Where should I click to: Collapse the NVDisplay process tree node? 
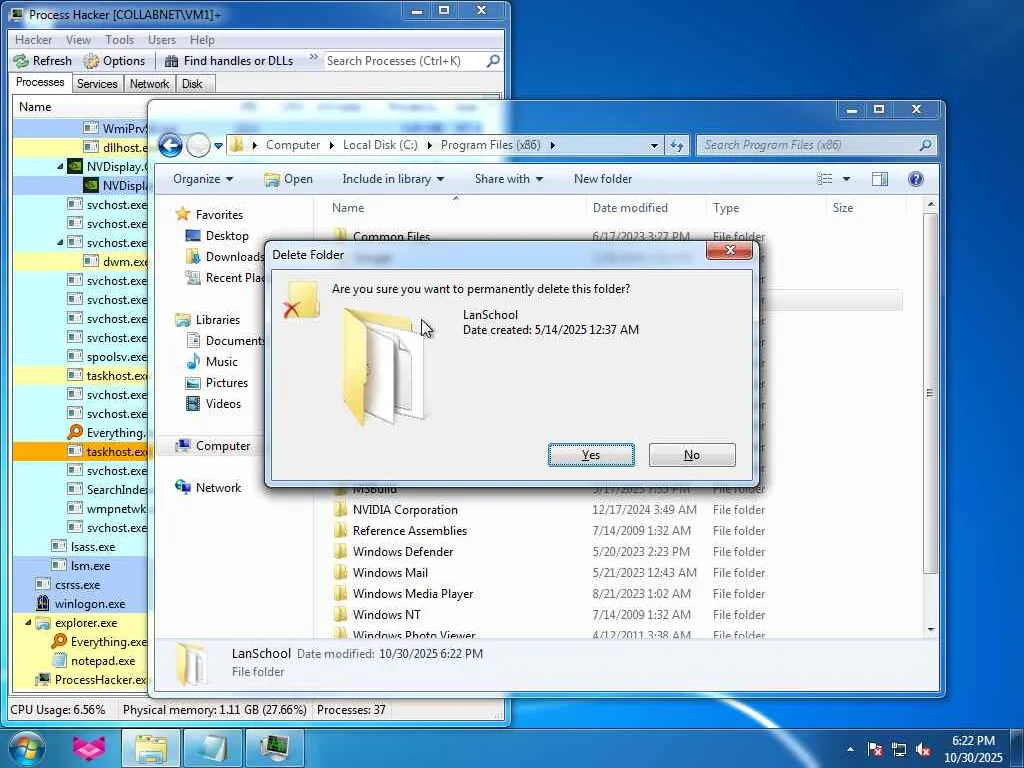pyautogui.click(x=59, y=167)
